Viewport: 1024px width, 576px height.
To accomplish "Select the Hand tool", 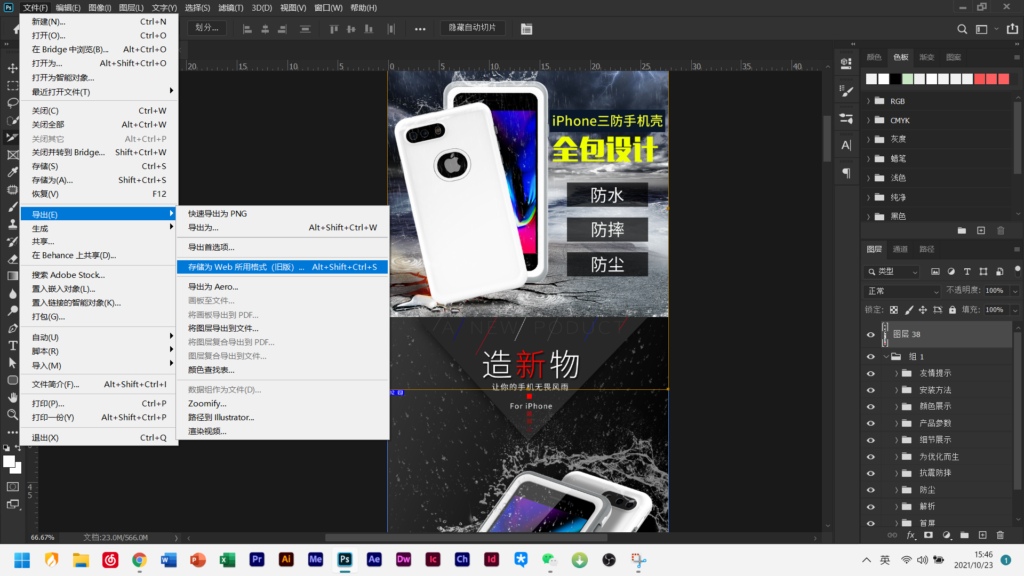I will pos(12,397).
